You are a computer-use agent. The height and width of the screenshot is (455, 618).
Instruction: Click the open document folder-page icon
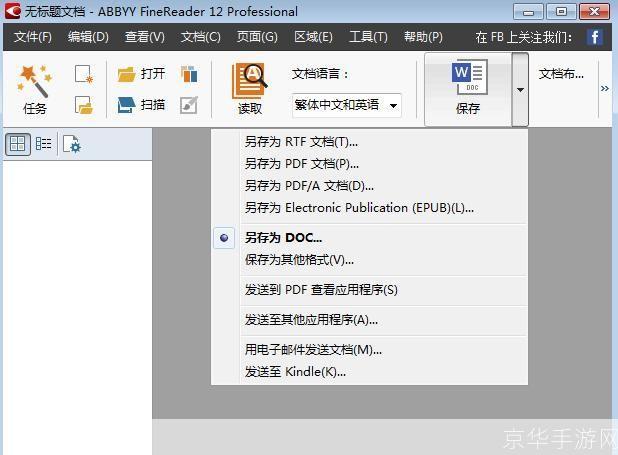(x=84, y=105)
